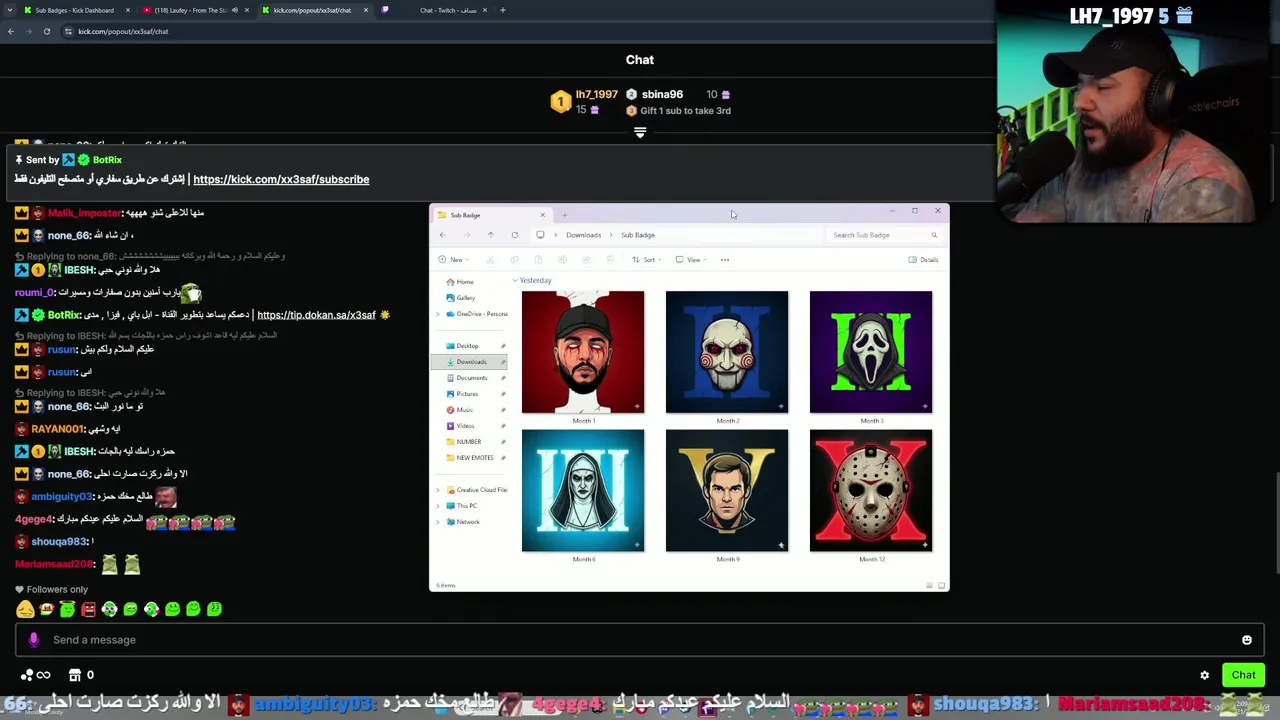The image size is (1280, 720).
Task: Select the Month 12 hockey mask badge thumbnail
Action: [x=871, y=491]
